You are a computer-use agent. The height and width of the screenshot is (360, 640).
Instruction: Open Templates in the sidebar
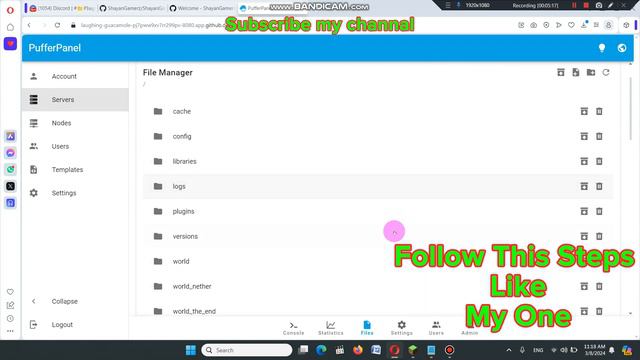point(75,169)
